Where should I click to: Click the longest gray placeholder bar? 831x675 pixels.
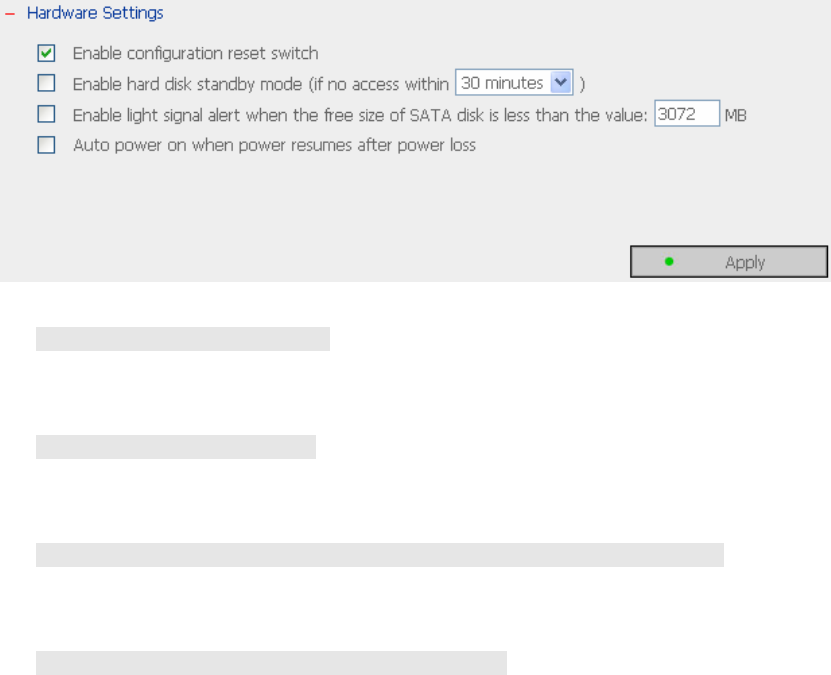[380, 555]
